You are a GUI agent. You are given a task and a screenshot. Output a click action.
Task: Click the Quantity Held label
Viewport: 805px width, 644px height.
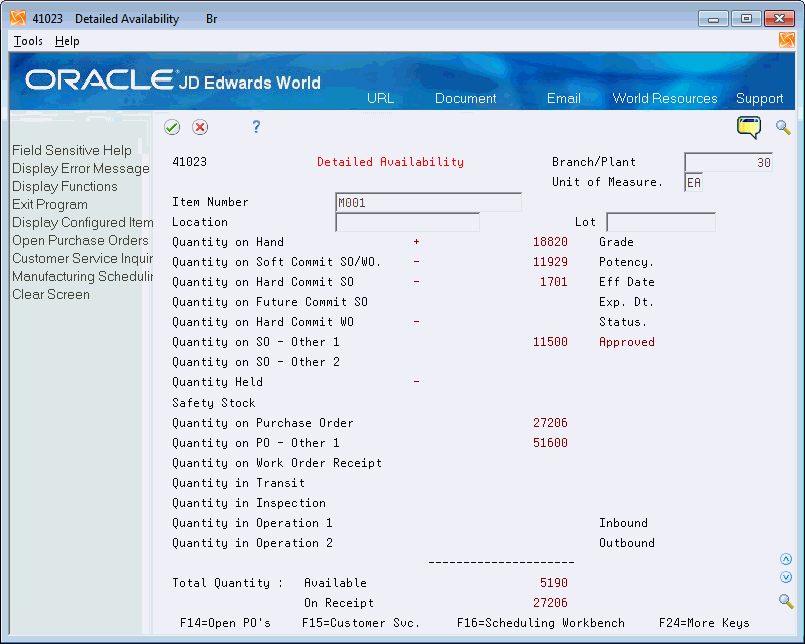click(x=218, y=382)
